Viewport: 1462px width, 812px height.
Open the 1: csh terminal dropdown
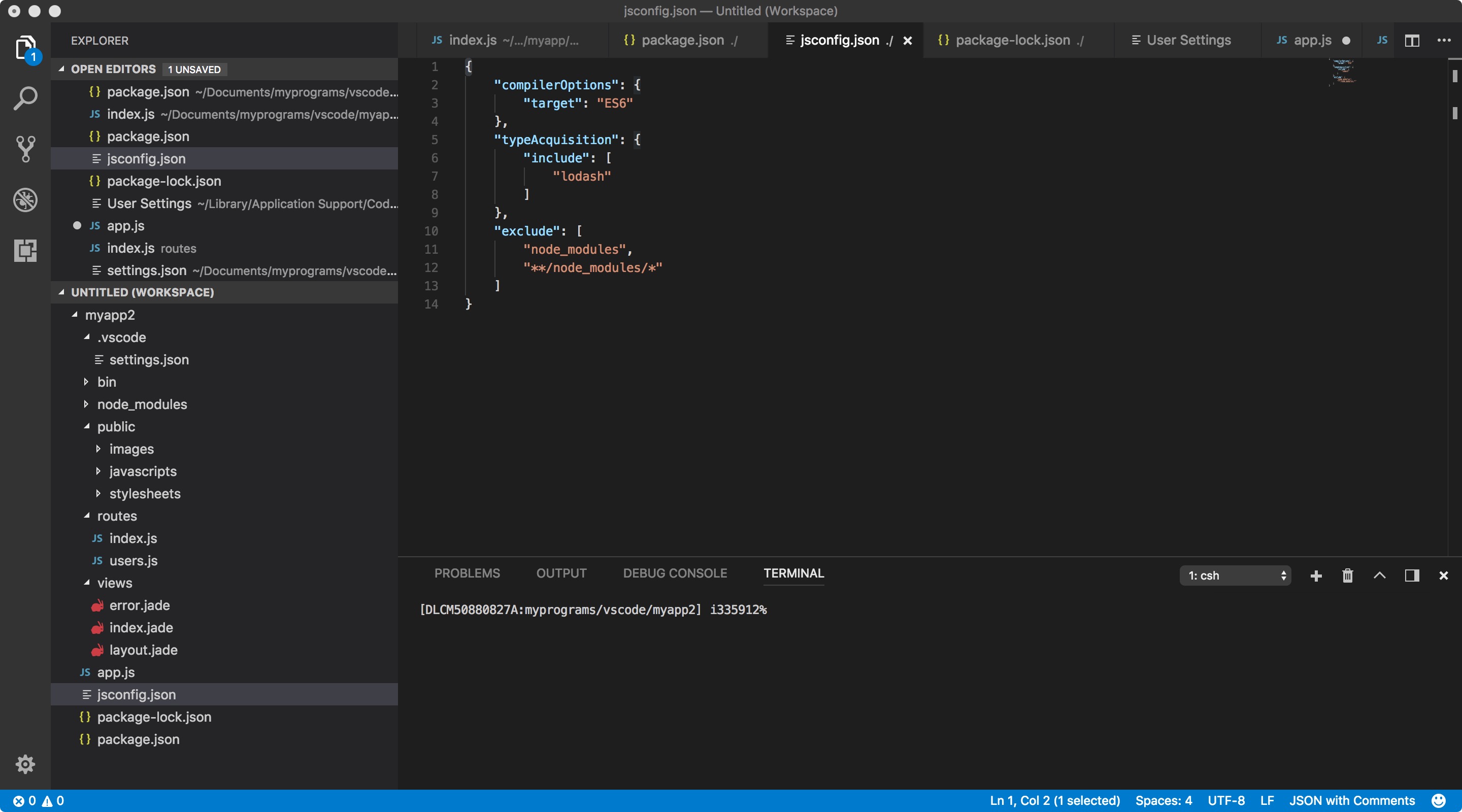[x=1235, y=576]
